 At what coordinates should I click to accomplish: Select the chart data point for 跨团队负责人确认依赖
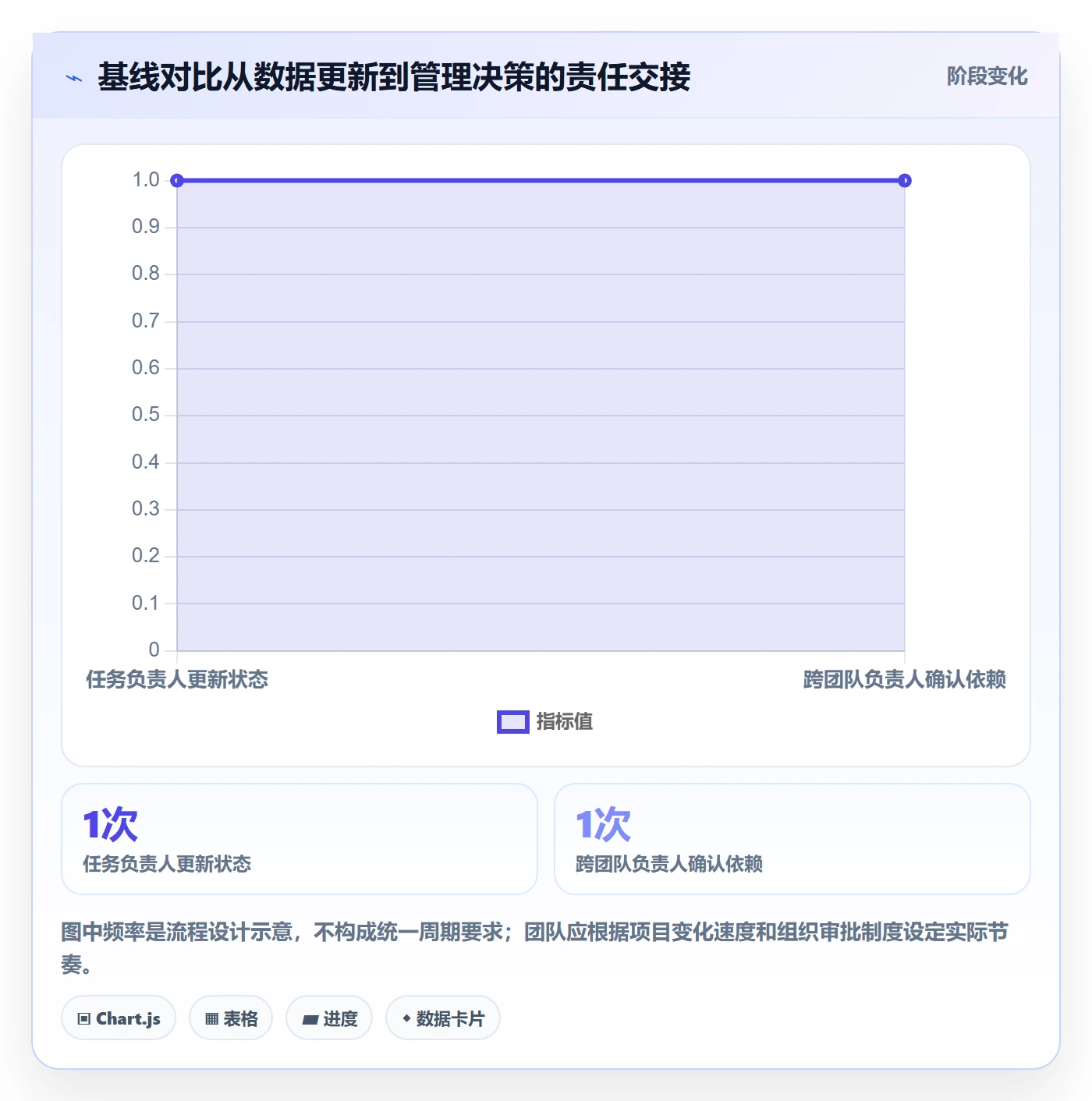[905, 181]
